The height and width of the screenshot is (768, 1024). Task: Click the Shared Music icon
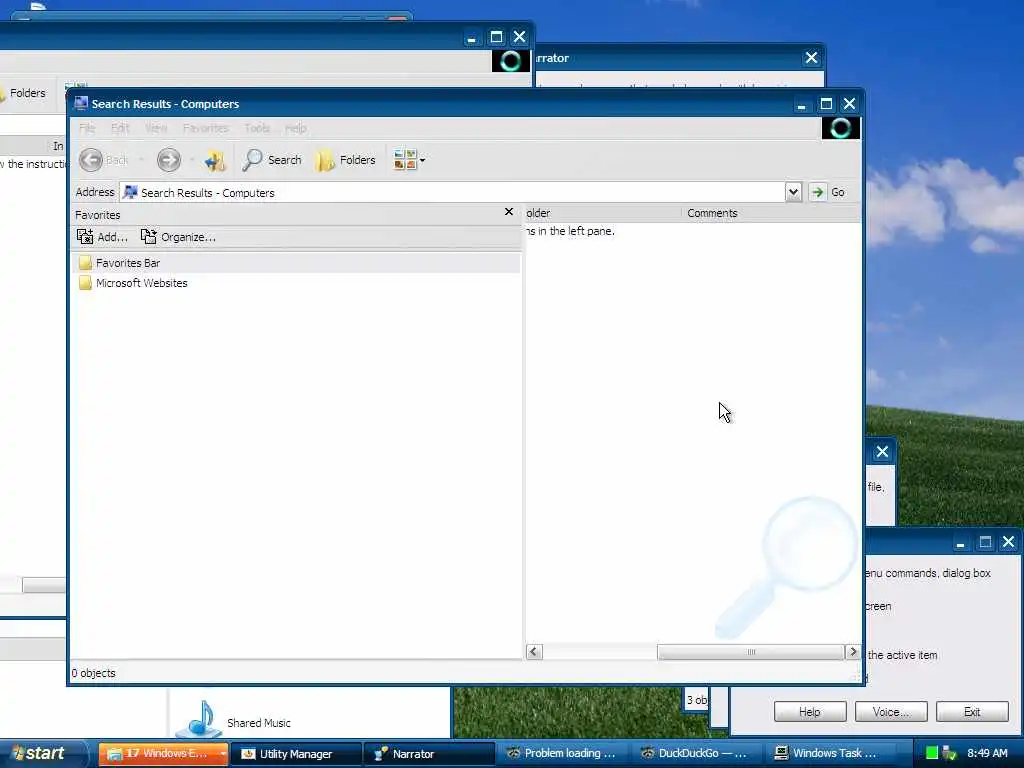199,718
